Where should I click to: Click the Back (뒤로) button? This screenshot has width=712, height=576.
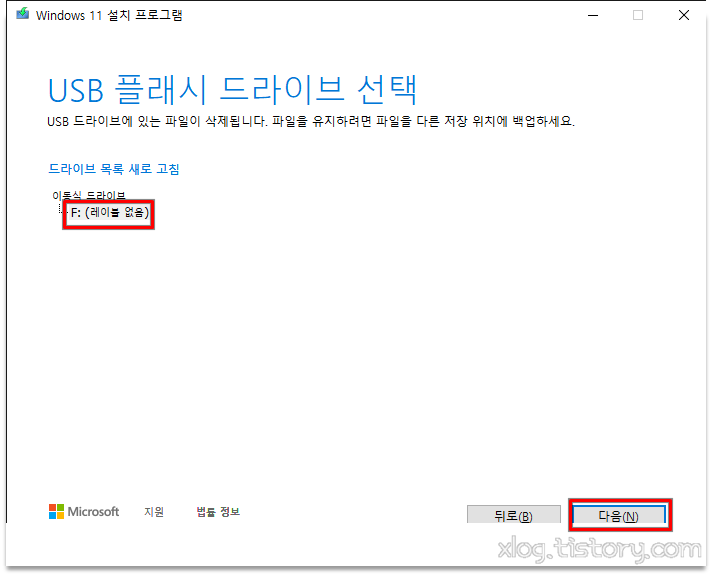click(513, 515)
